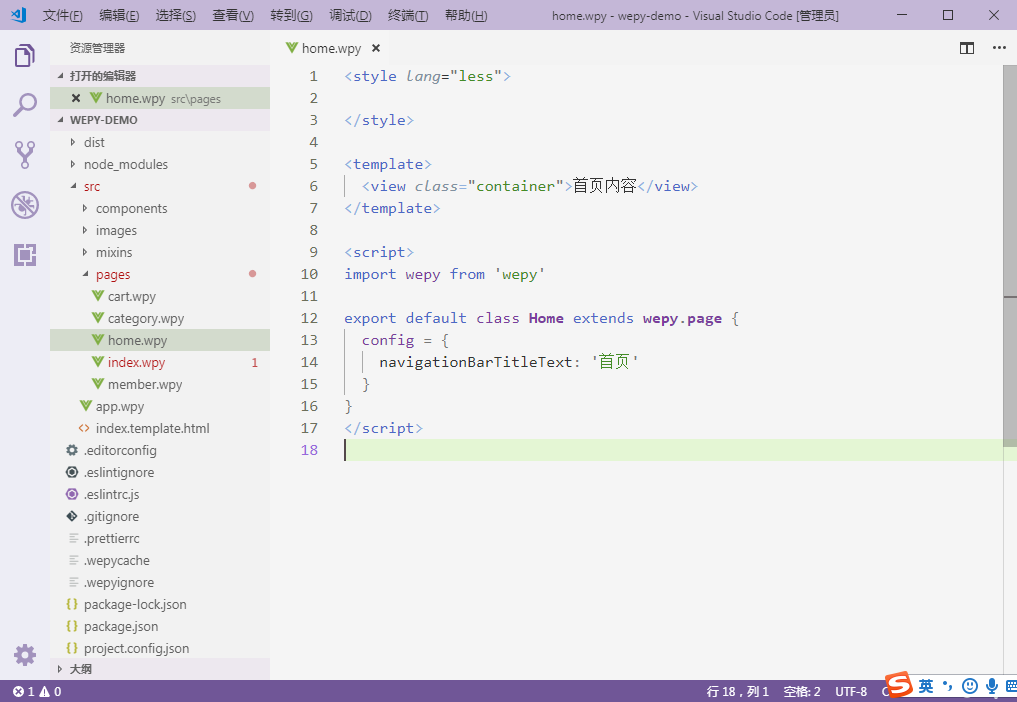Click the 空格: 2 indentation status
1017x702 pixels.
802,692
